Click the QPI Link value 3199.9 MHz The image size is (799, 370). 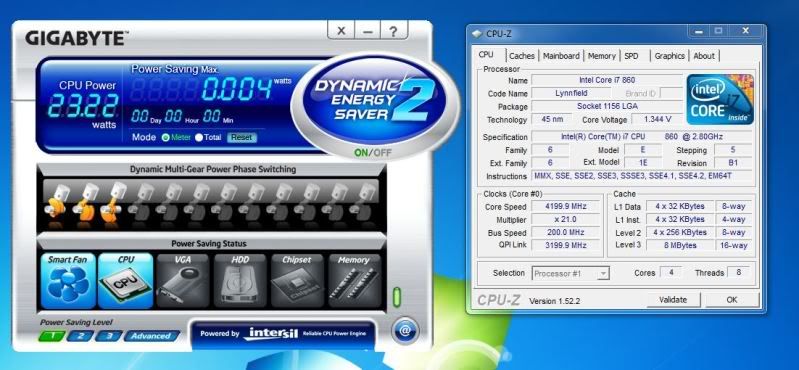pyautogui.click(x=566, y=245)
